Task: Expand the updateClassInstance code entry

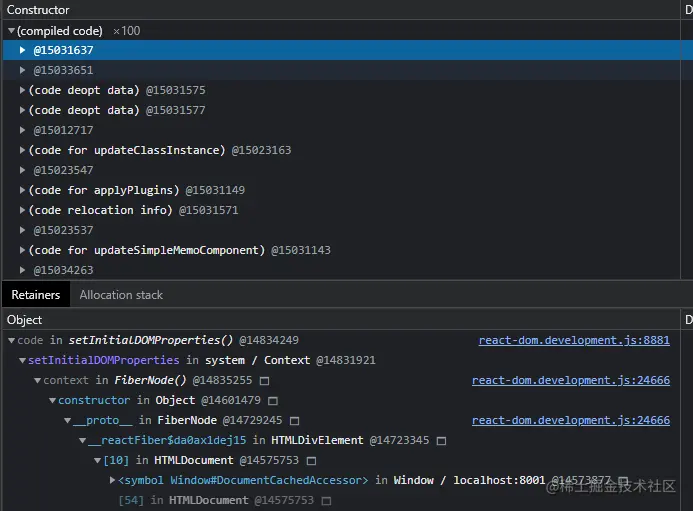Action: pyautogui.click(x=23, y=150)
